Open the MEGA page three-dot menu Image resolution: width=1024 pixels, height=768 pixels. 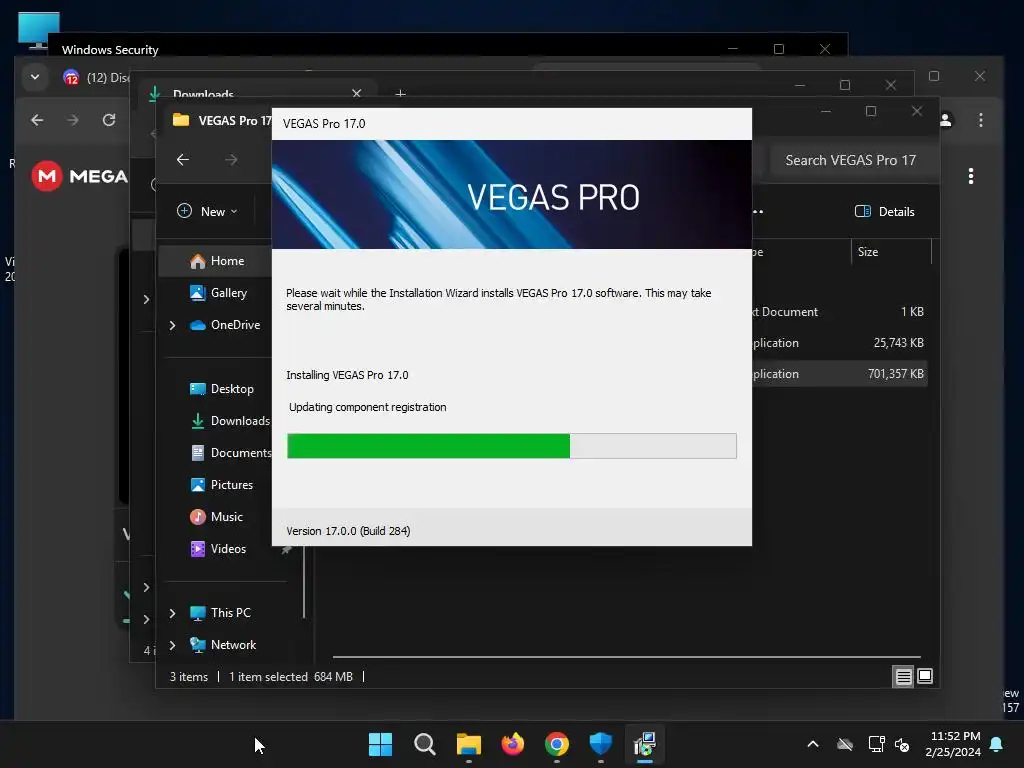tap(971, 176)
